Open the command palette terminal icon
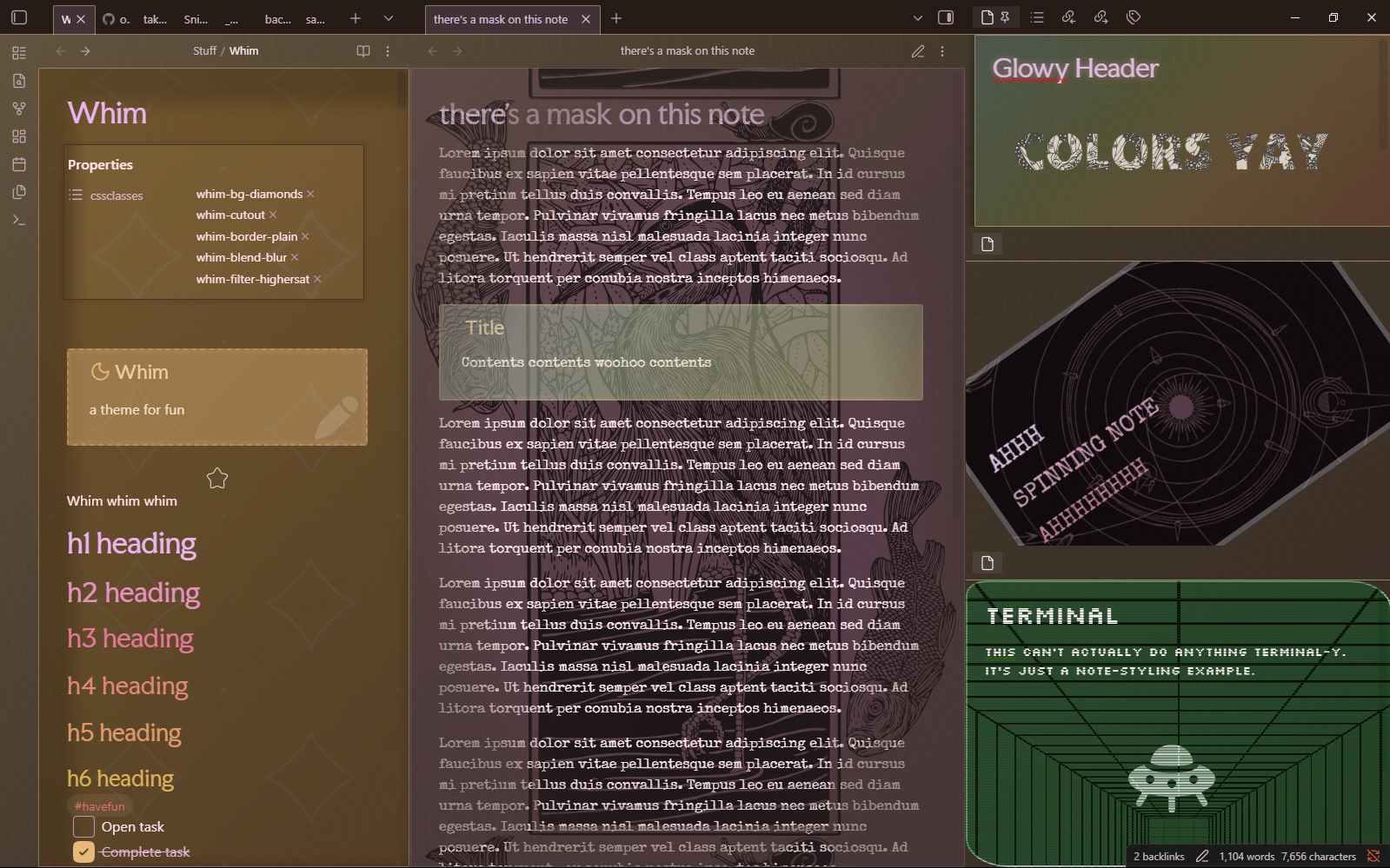The image size is (1390, 868). click(19, 220)
